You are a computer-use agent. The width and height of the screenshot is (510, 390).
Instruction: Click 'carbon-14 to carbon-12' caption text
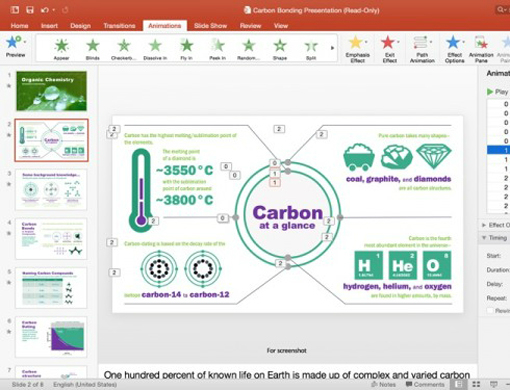pyautogui.click(x=185, y=295)
